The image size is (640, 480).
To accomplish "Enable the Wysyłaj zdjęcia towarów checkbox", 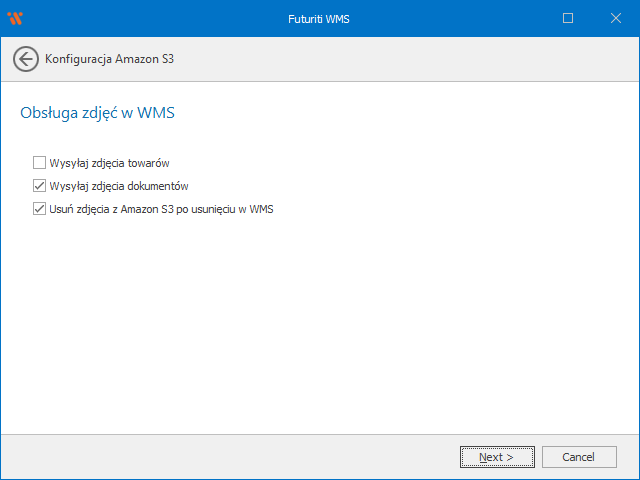I will pos(39,162).
